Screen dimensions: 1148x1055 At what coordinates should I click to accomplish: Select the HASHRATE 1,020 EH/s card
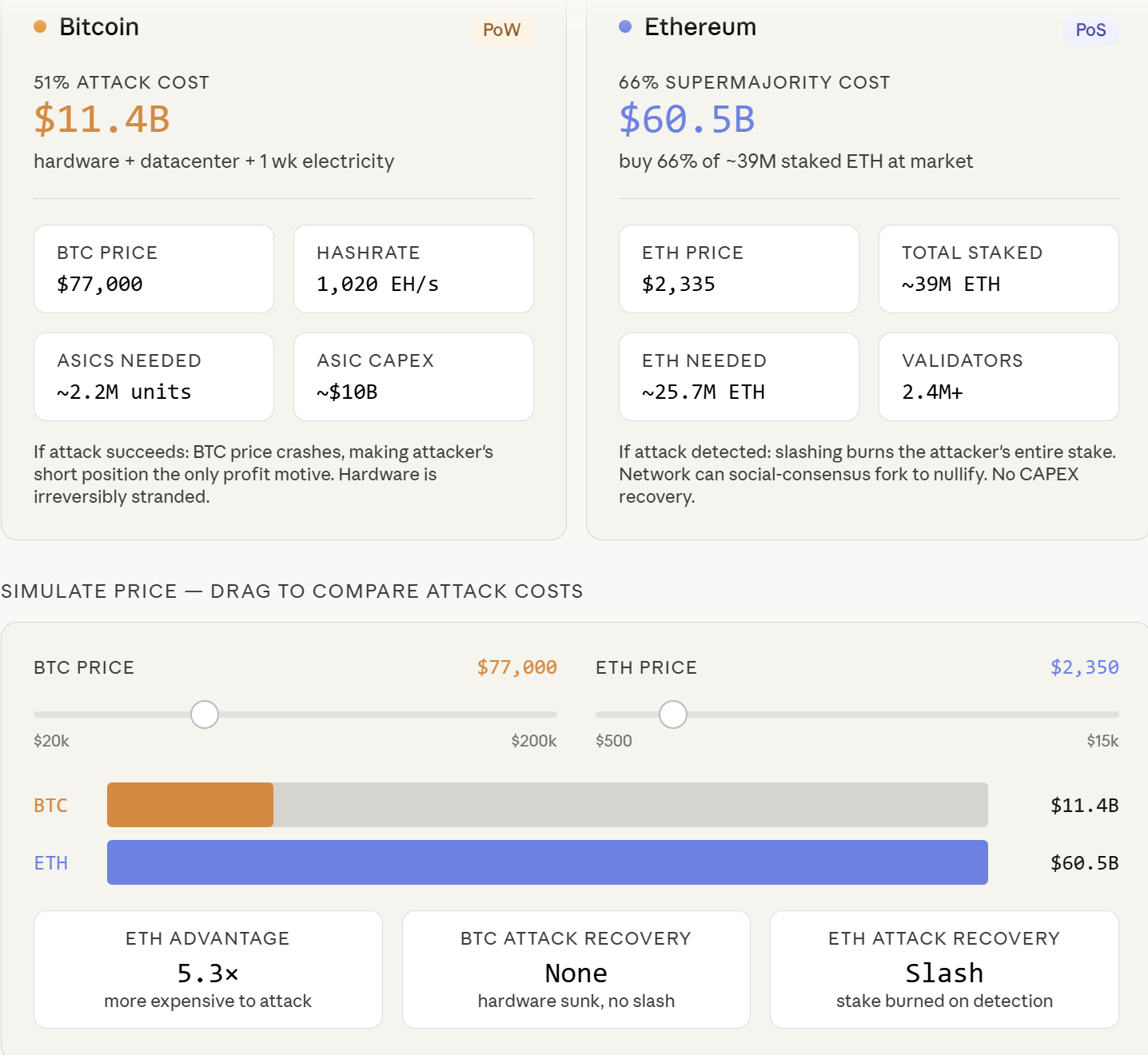[x=413, y=269]
